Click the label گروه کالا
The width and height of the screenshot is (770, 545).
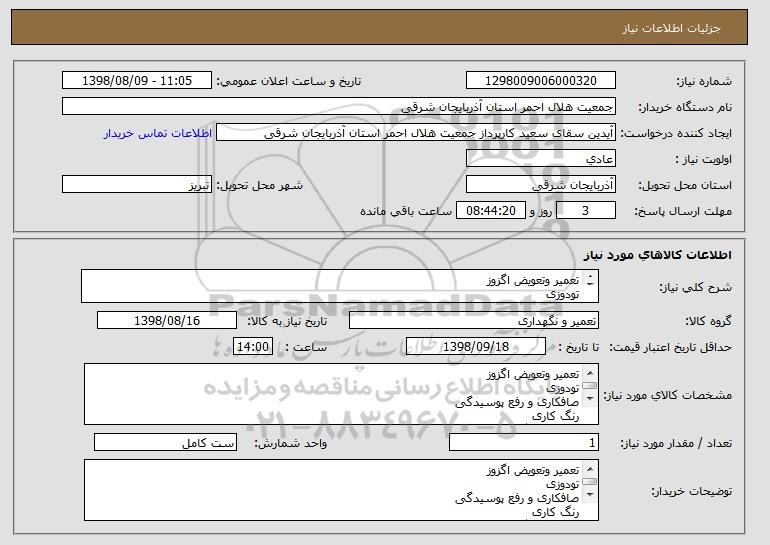709,322
